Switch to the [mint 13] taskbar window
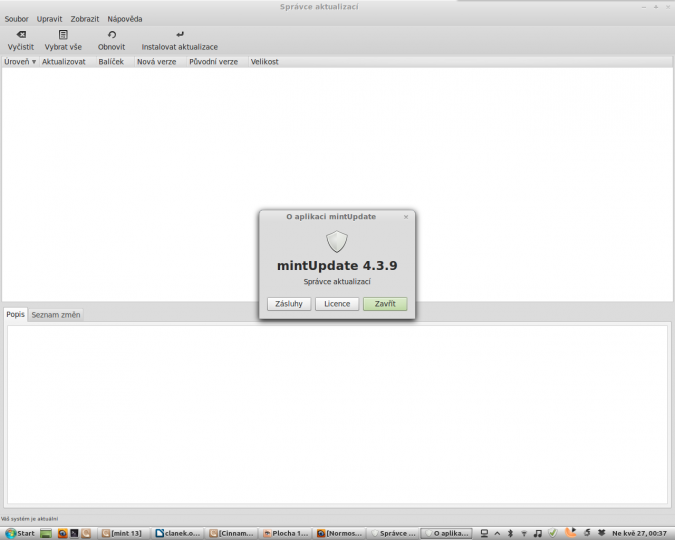Screen dimensions: 675x540 tap(124, 534)
